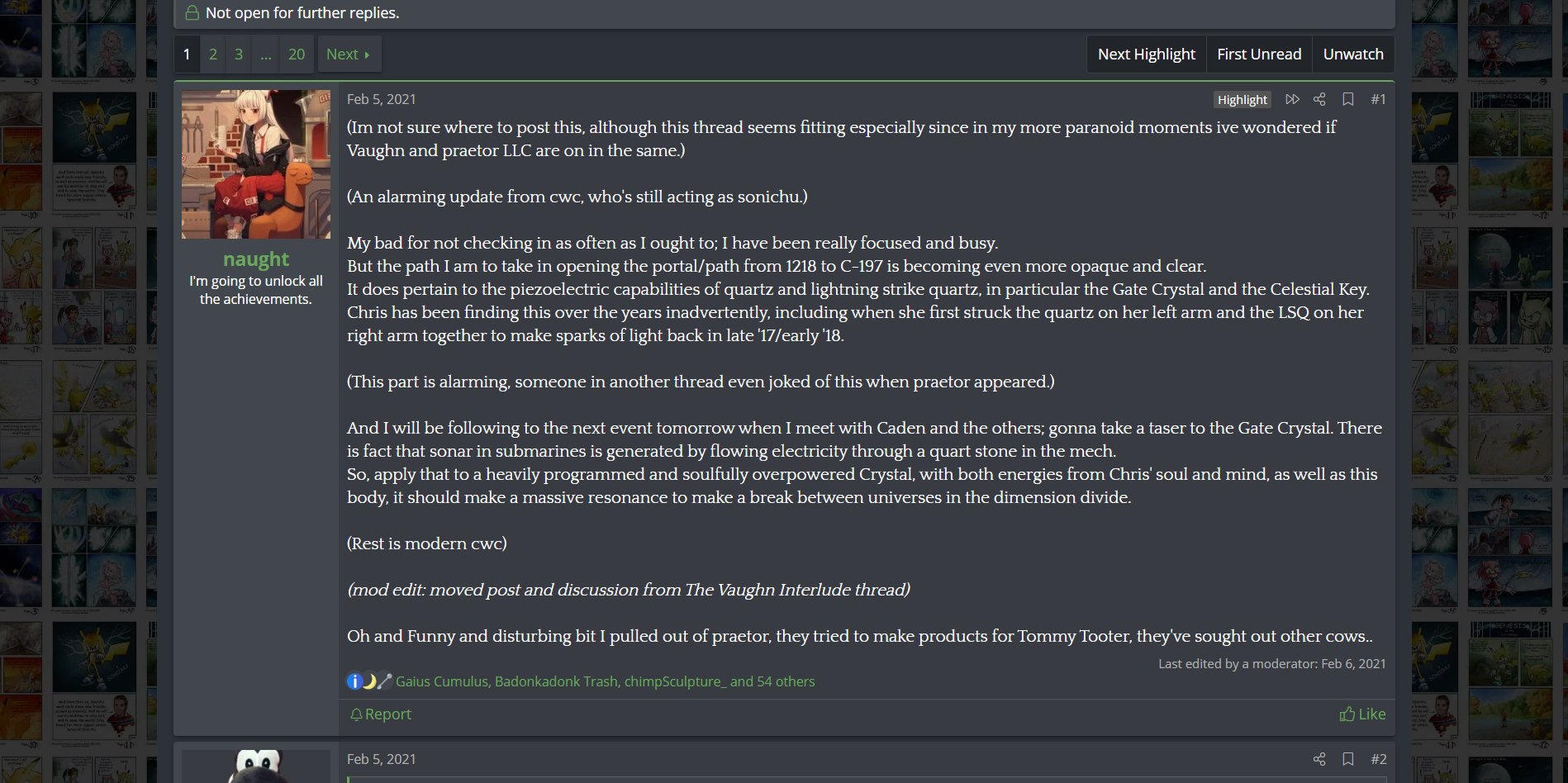Show list of users who reacted

click(x=605, y=681)
